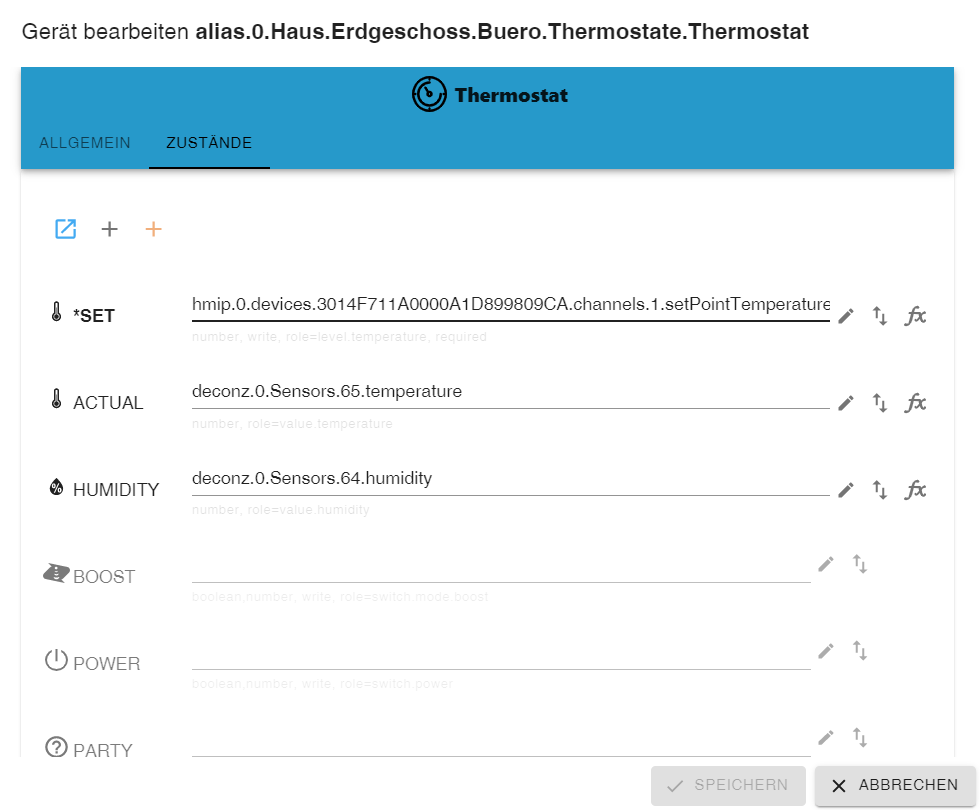Image resolution: width=980 pixels, height=810 pixels.
Task: Select the ZUSTÄNDE tab
Action: (209, 143)
